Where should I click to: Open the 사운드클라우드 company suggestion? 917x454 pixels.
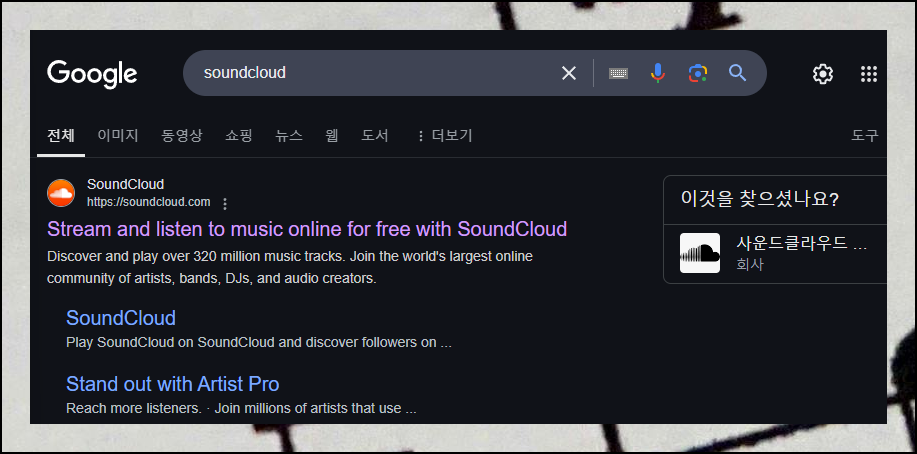click(x=775, y=253)
